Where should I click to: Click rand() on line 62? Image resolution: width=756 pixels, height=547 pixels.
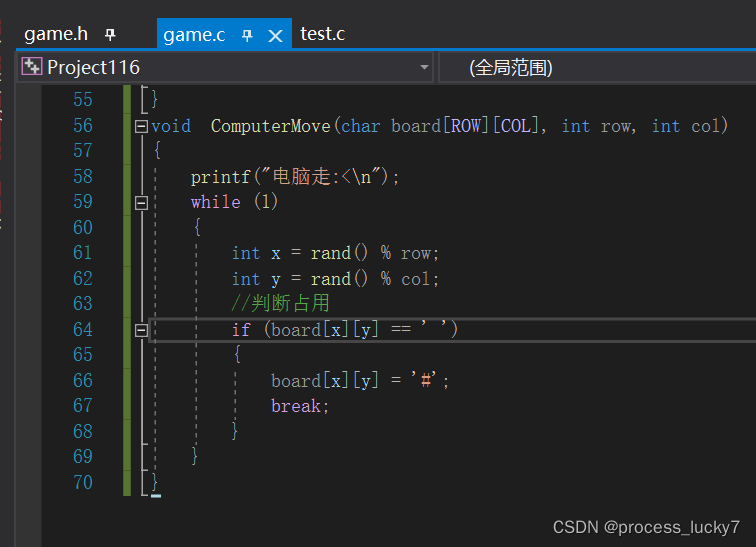pyautogui.click(x=339, y=279)
